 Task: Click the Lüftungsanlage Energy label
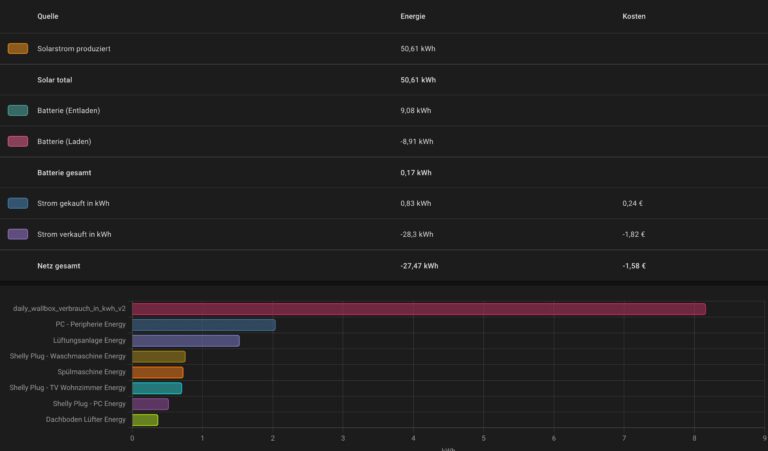coord(89,340)
